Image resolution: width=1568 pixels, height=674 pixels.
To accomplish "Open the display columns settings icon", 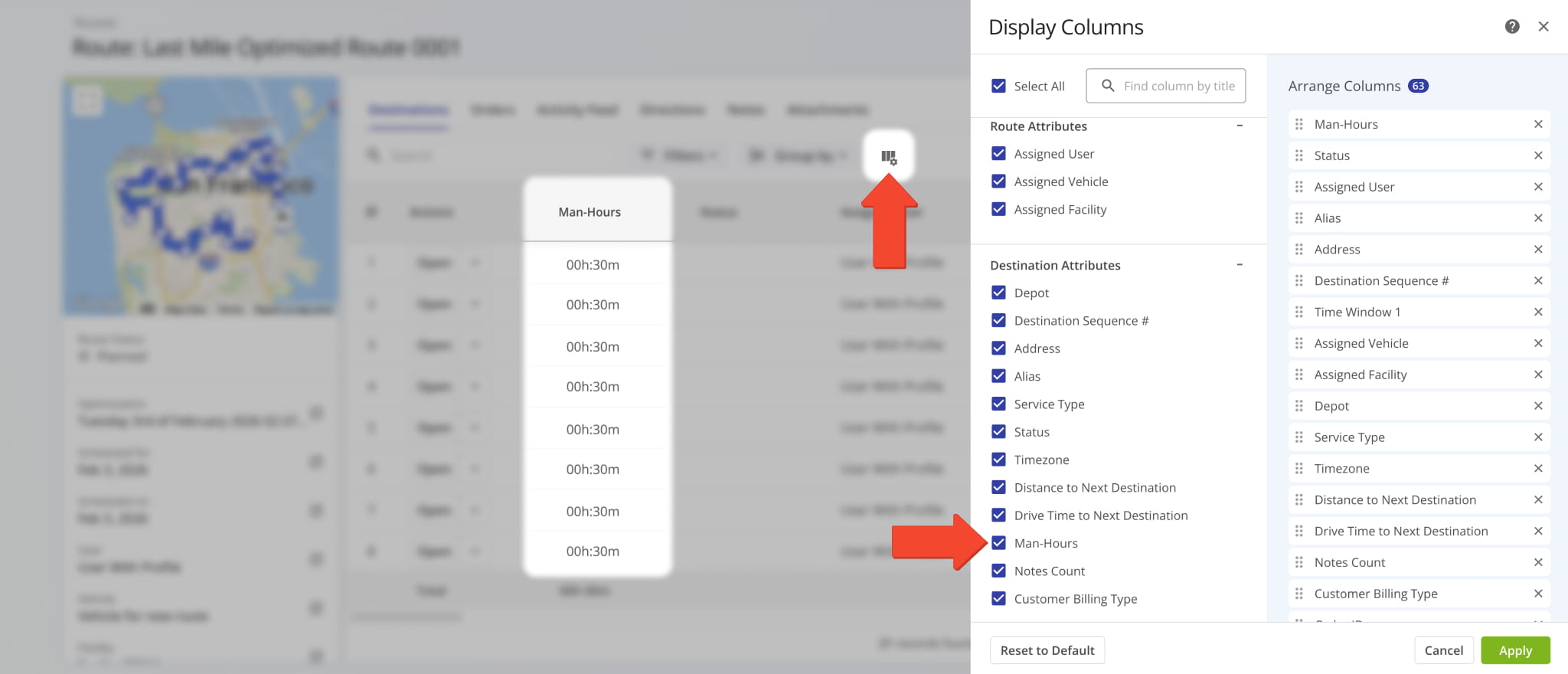I will pos(888,157).
